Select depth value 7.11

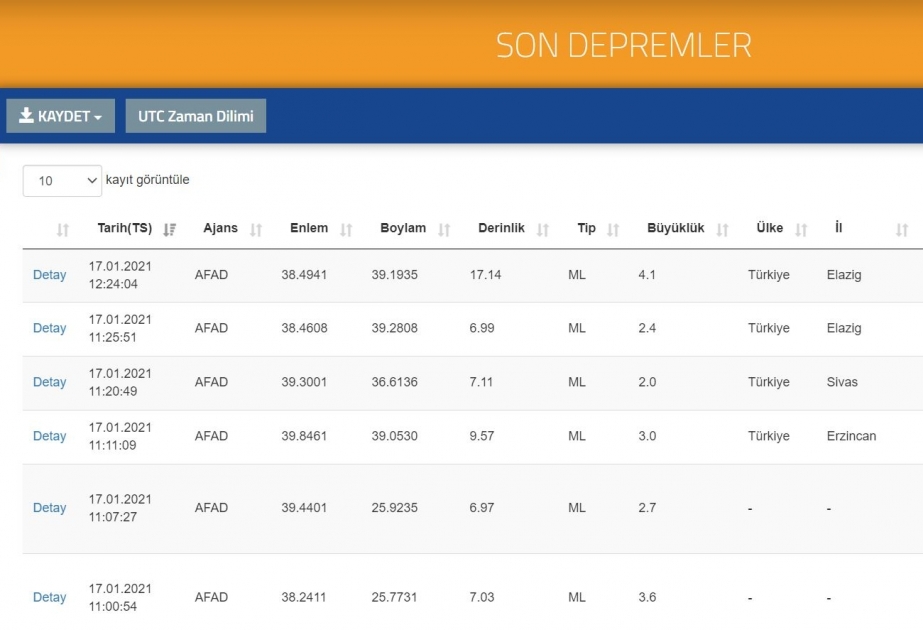click(x=481, y=382)
